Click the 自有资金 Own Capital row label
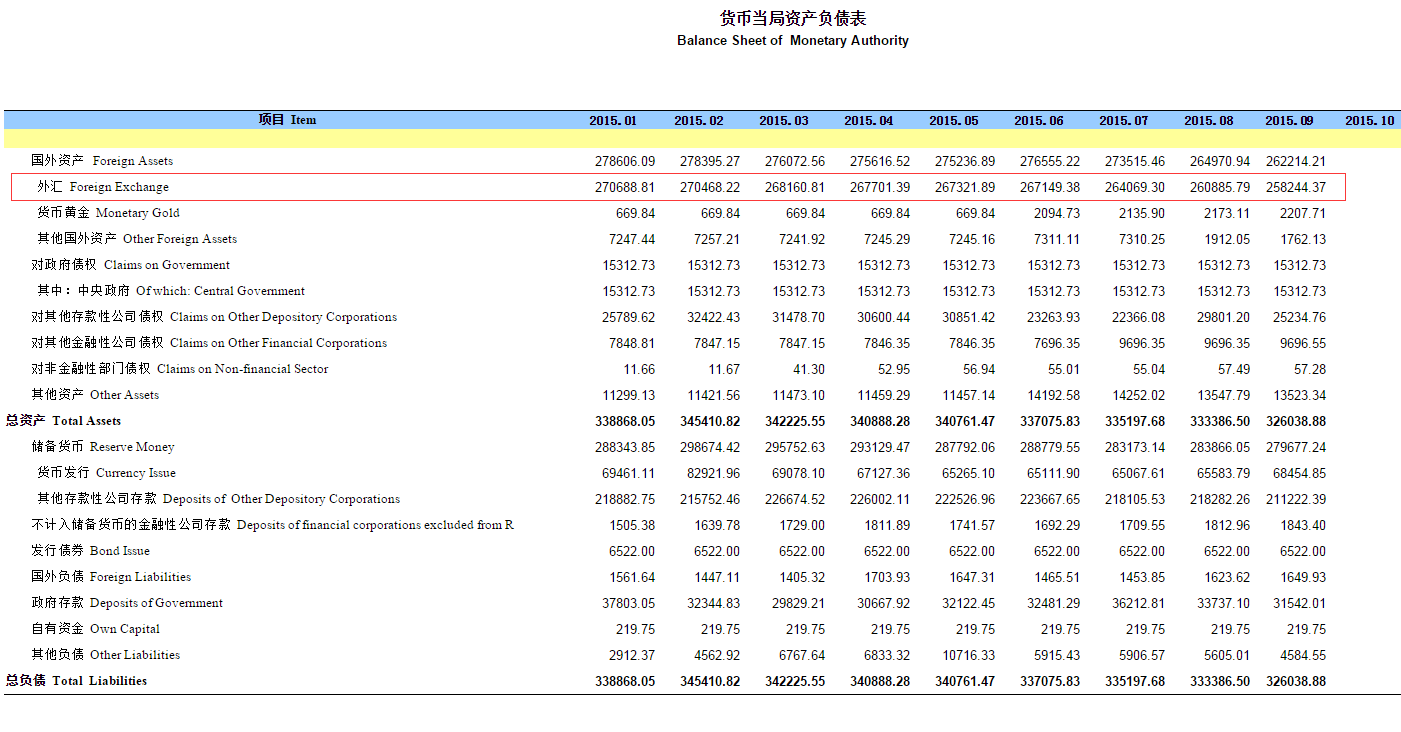 pyautogui.click(x=95, y=629)
